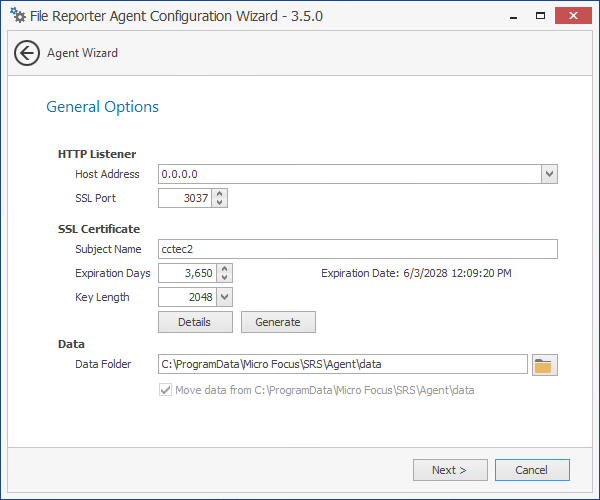Viewport: 600px width, 500px height.
Task: Increase the SSL Port value by one
Action: 220,194
